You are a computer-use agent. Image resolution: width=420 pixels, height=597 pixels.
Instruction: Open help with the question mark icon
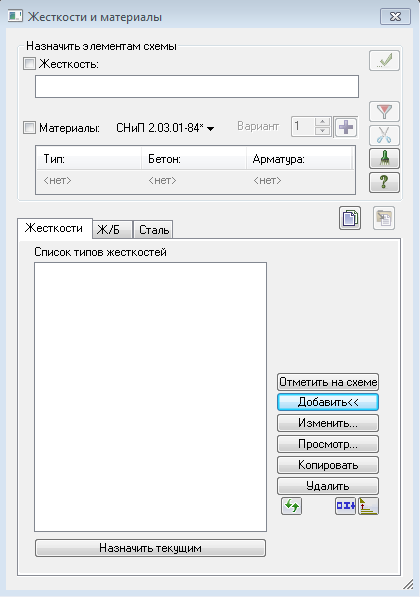point(384,182)
